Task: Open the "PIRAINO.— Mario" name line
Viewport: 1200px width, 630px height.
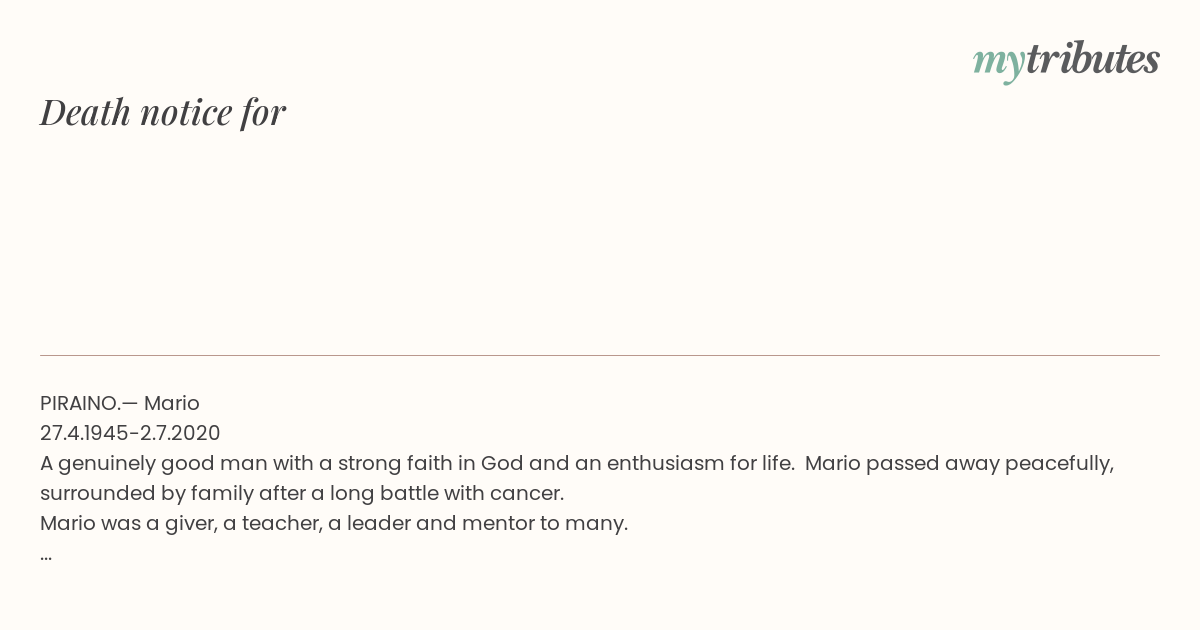Action: [120, 403]
